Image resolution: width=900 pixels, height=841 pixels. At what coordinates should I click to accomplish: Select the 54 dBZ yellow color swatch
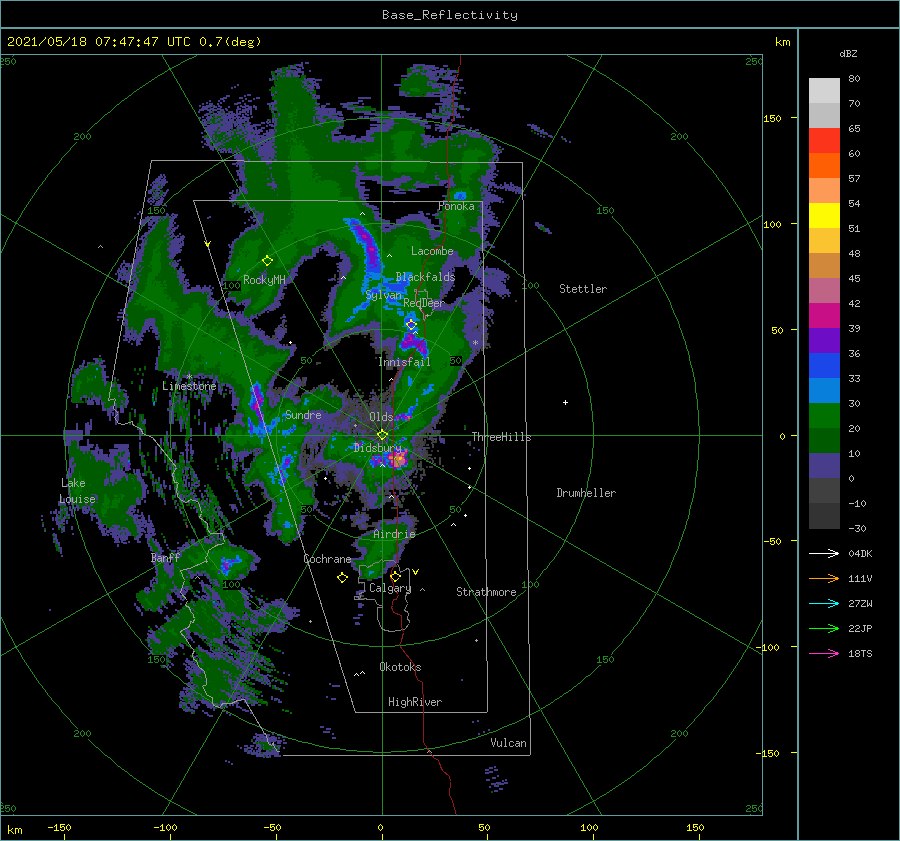(x=824, y=215)
